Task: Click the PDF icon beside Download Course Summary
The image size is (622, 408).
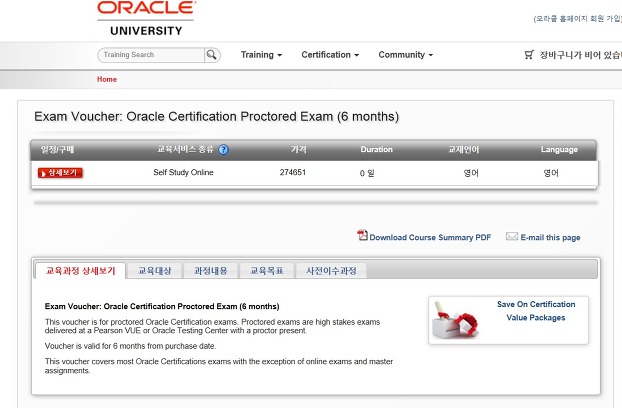Action: point(362,236)
